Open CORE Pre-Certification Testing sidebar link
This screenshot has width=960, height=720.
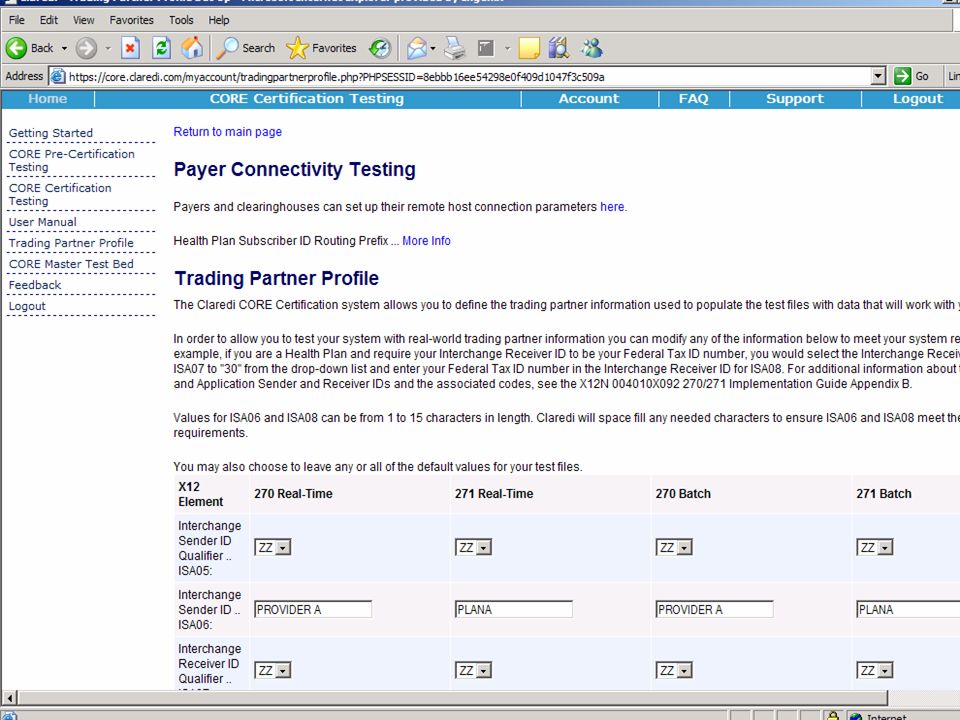click(x=72, y=160)
